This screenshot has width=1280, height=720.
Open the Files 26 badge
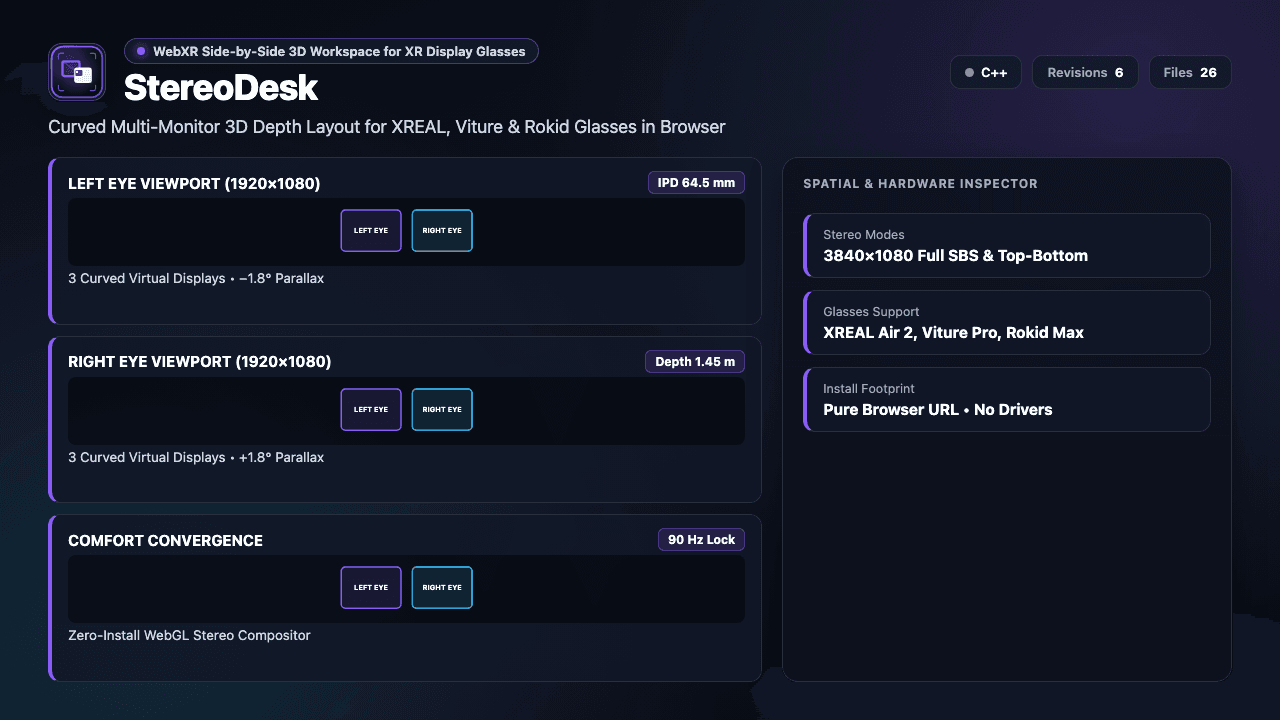point(1190,73)
